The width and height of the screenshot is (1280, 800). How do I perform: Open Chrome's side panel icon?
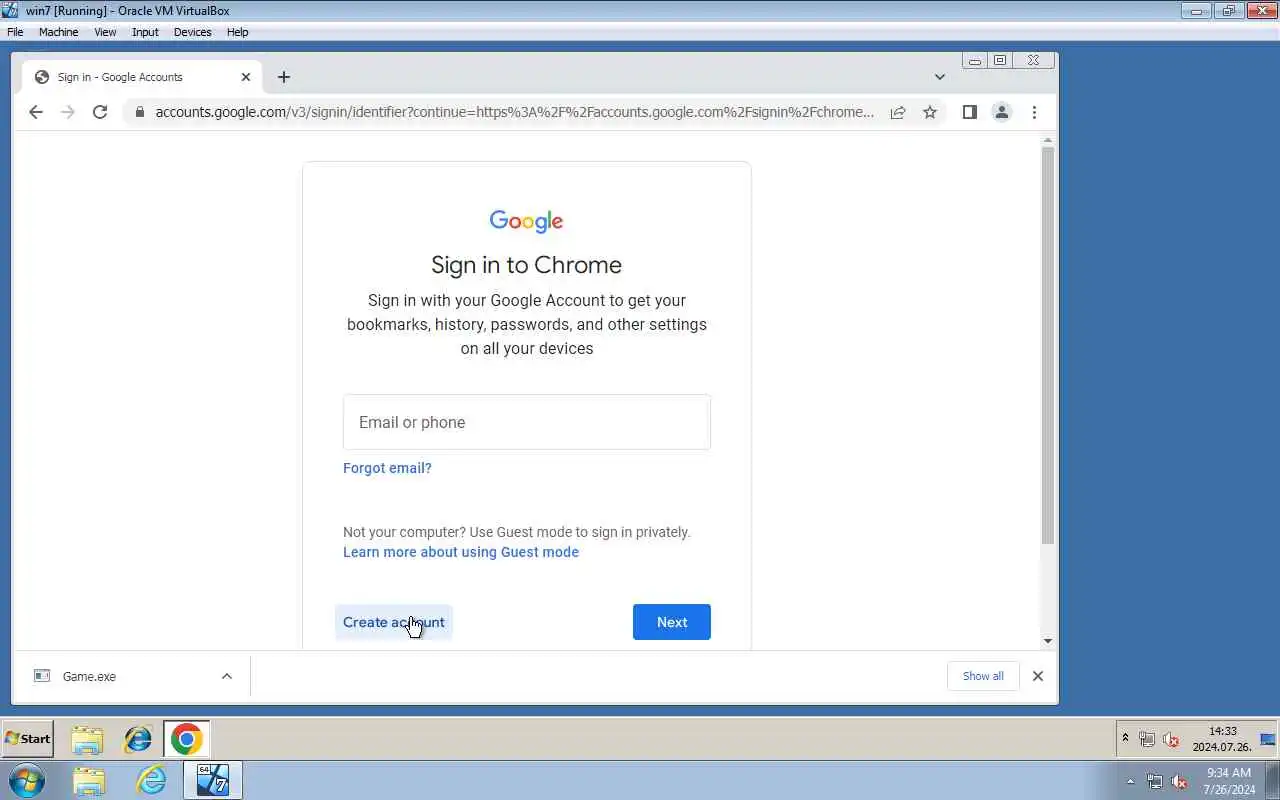(x=969, y=112)
